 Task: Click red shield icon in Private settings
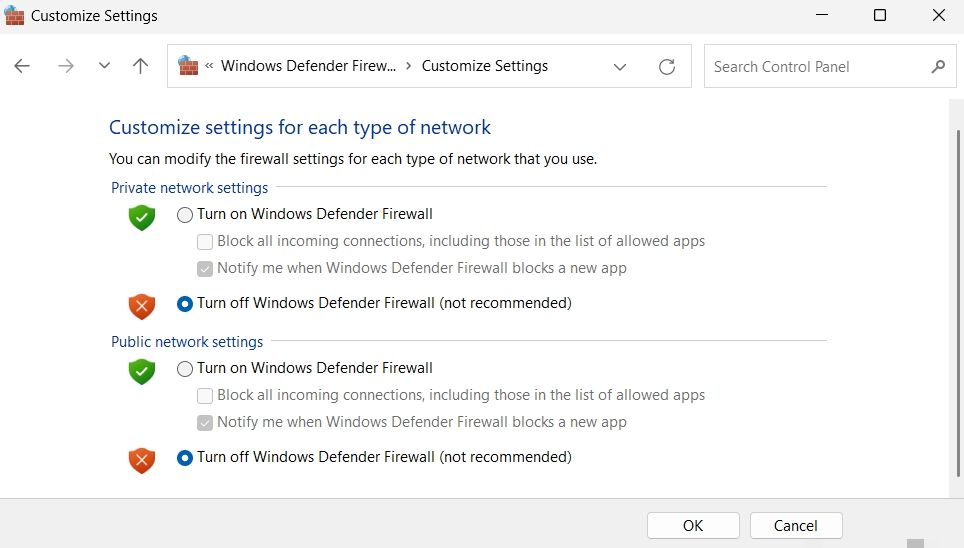[141, 306]
